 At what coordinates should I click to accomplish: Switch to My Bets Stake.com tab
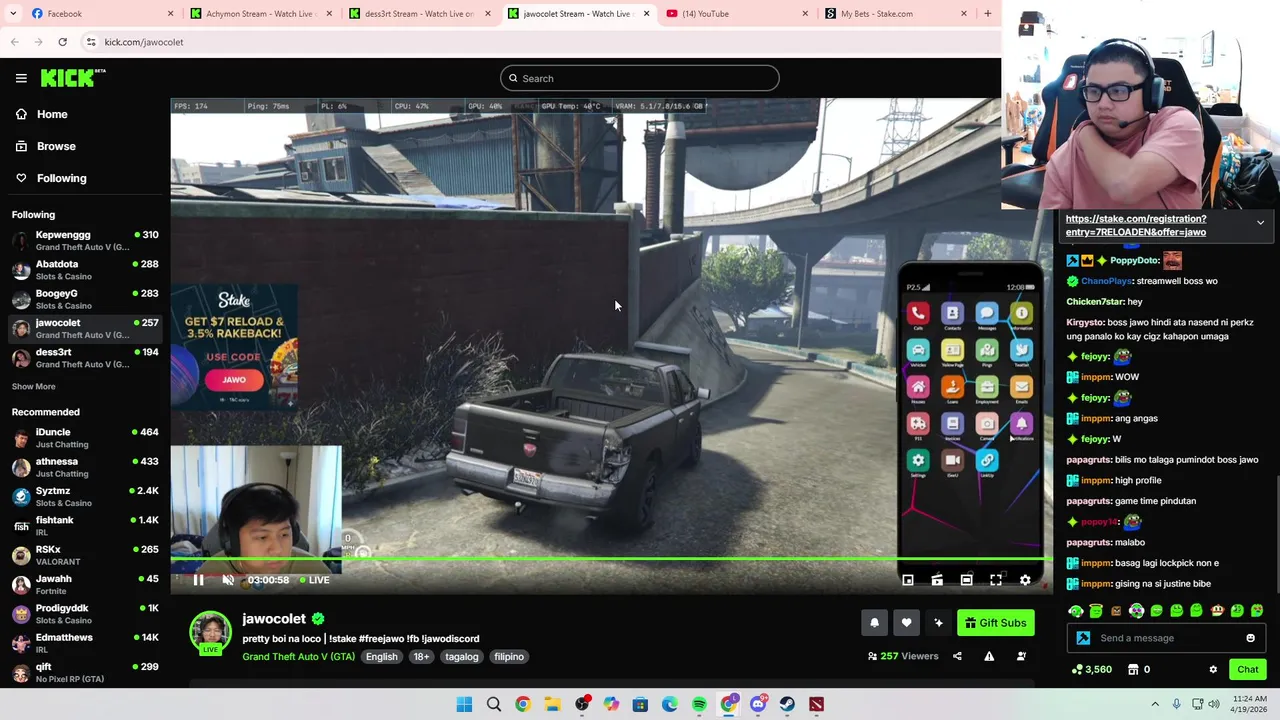(x=895, y=14)
